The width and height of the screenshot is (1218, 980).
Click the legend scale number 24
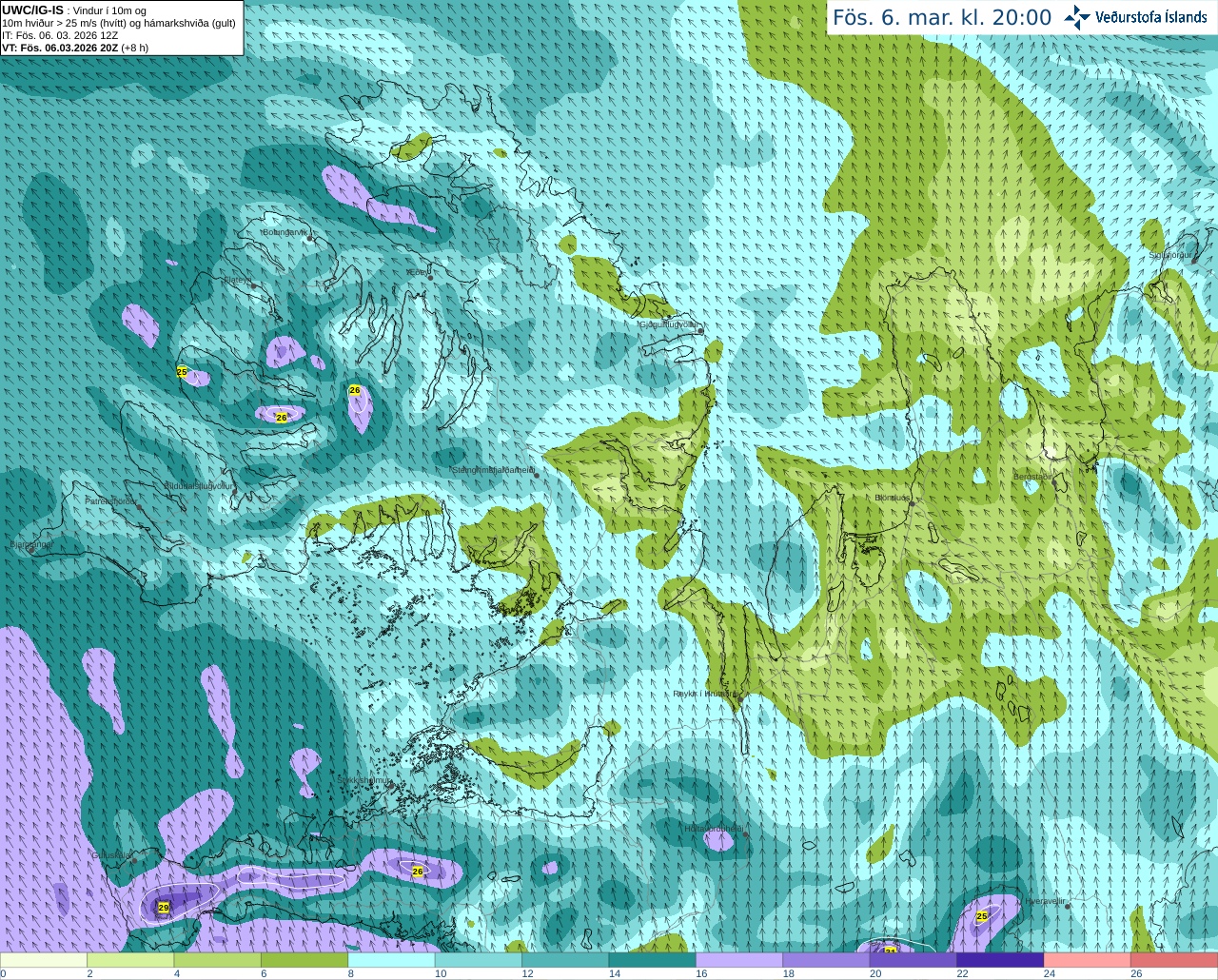click(1050, 974)
